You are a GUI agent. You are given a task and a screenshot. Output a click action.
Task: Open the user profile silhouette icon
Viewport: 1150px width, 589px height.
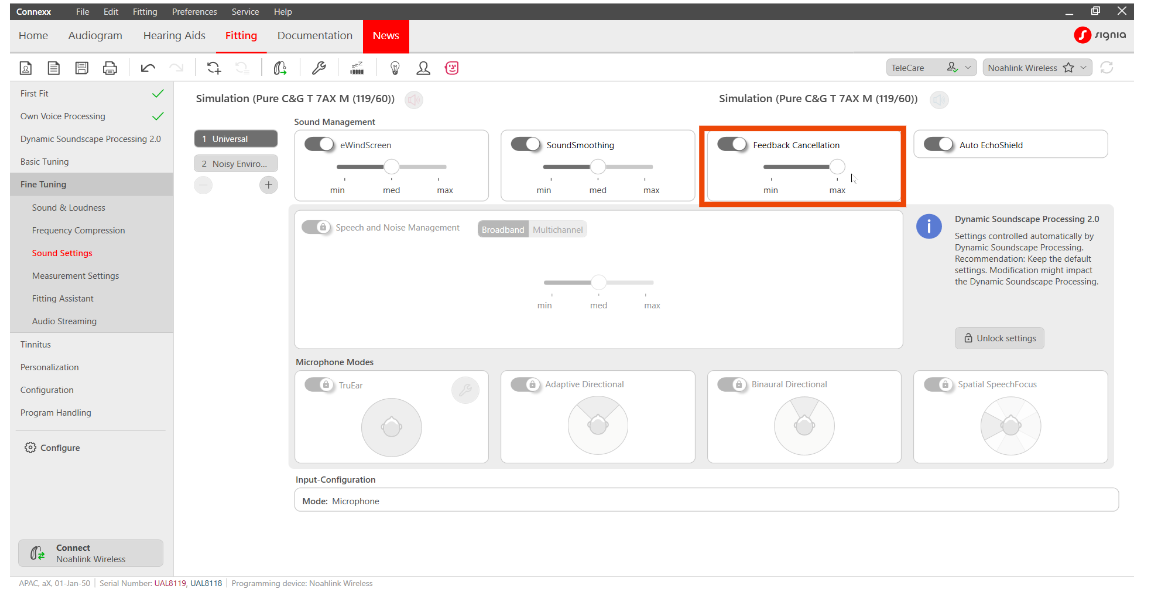pos(423,68)
